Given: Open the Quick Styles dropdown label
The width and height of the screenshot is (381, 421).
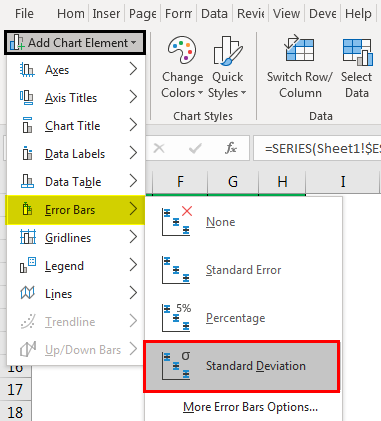Looking at the screenshot, I should pos(227,85).
